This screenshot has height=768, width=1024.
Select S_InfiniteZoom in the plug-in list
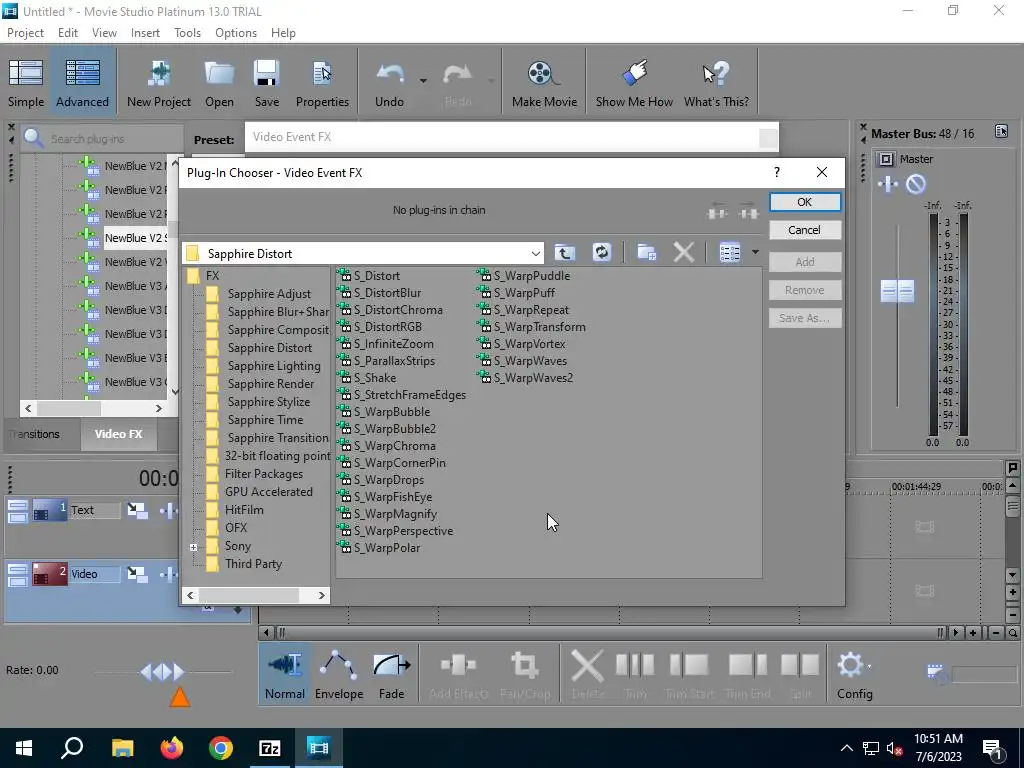click(385, 344)
